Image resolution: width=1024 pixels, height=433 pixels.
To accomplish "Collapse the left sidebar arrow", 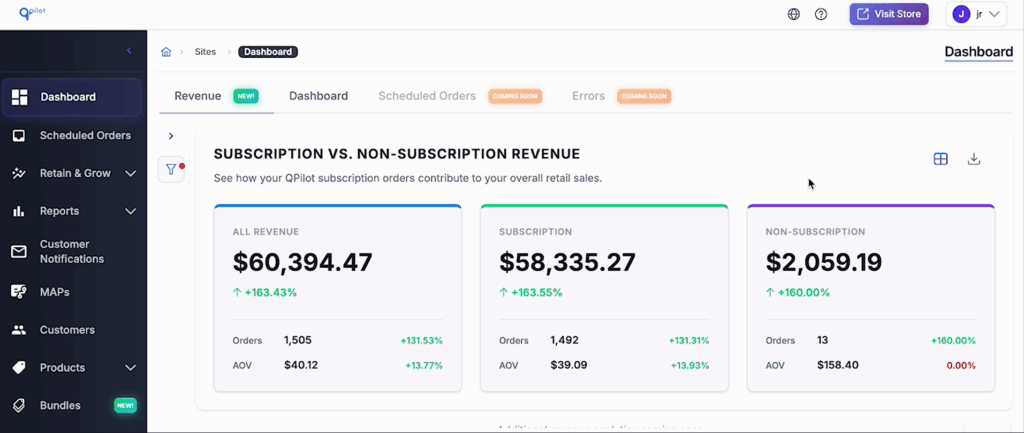I will pos(129,51).
